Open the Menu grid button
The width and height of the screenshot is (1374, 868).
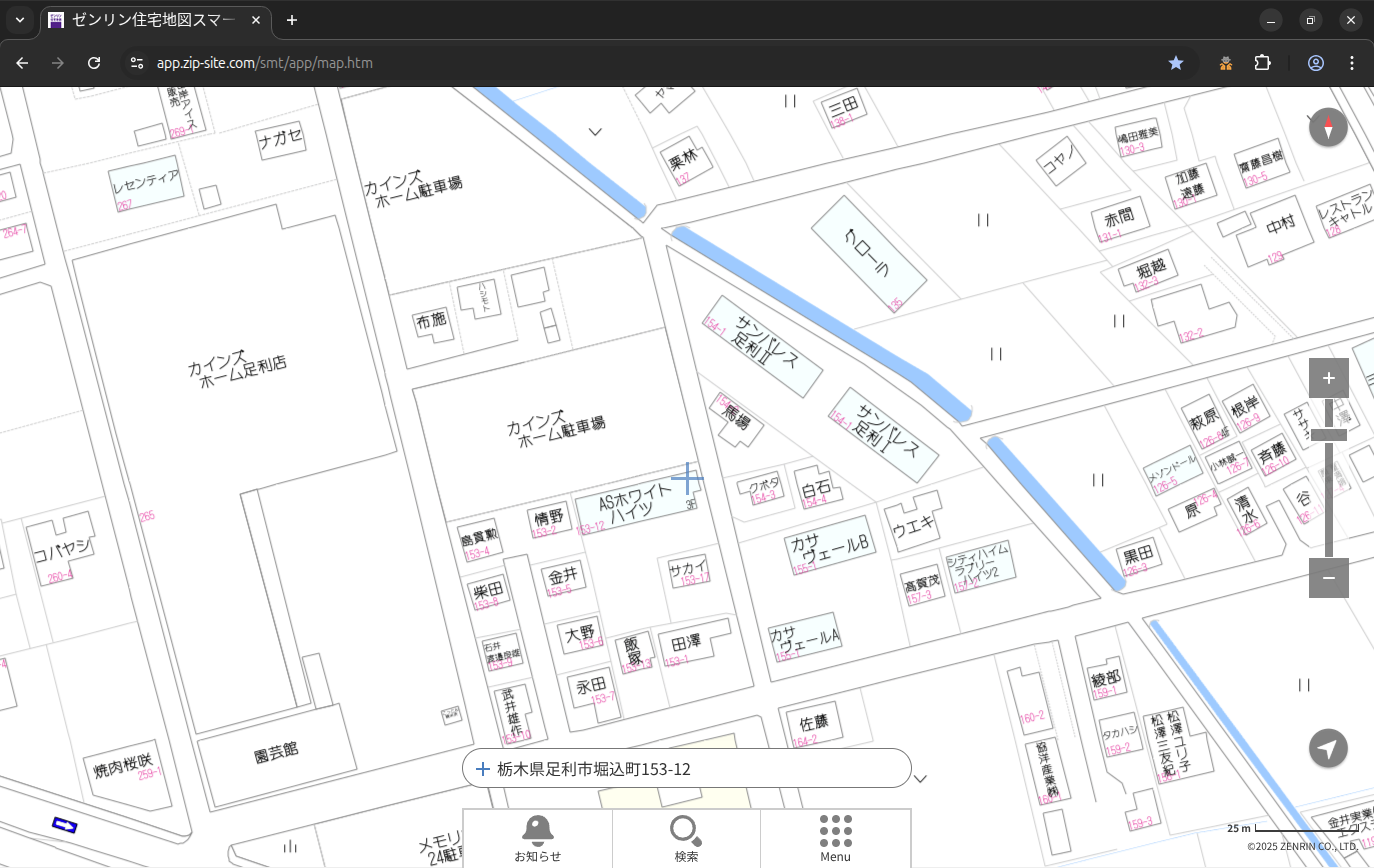tap(835, 838)
